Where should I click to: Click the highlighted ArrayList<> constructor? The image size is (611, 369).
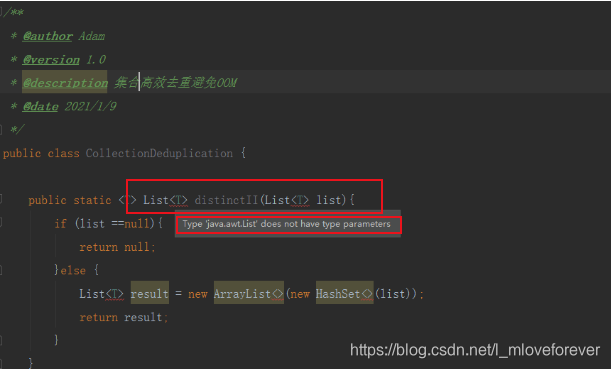pos(249,293)
